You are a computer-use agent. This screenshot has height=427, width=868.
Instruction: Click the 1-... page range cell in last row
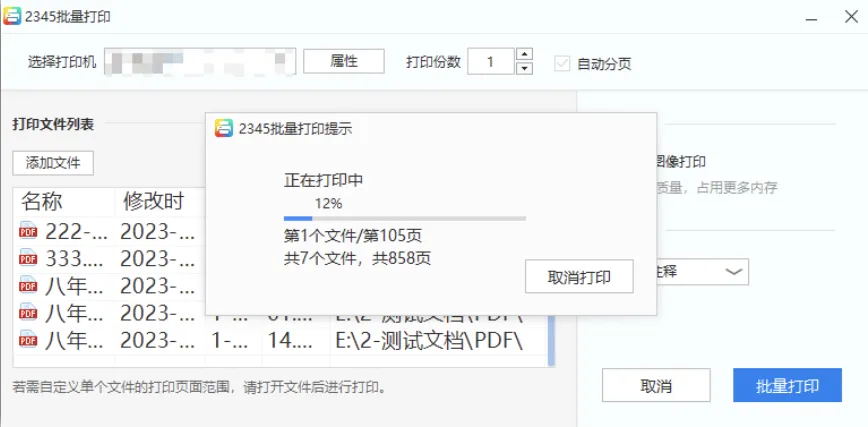(x=230, y=339)
